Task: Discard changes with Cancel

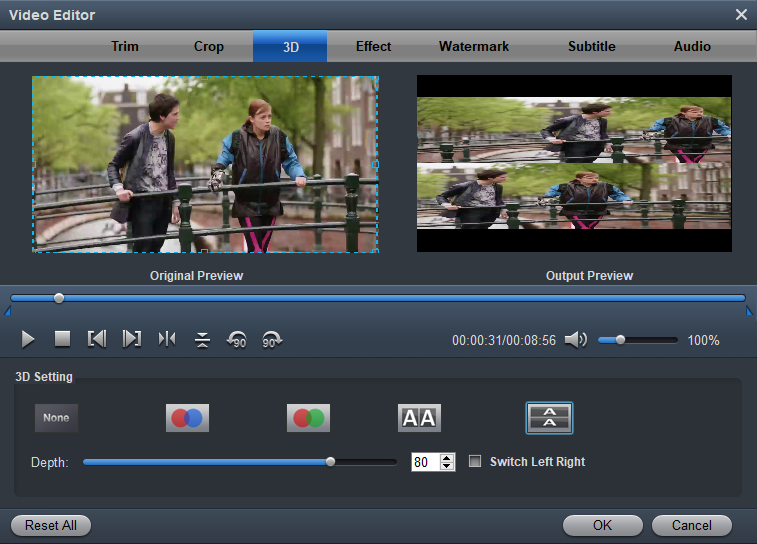Action: (691, 525)
